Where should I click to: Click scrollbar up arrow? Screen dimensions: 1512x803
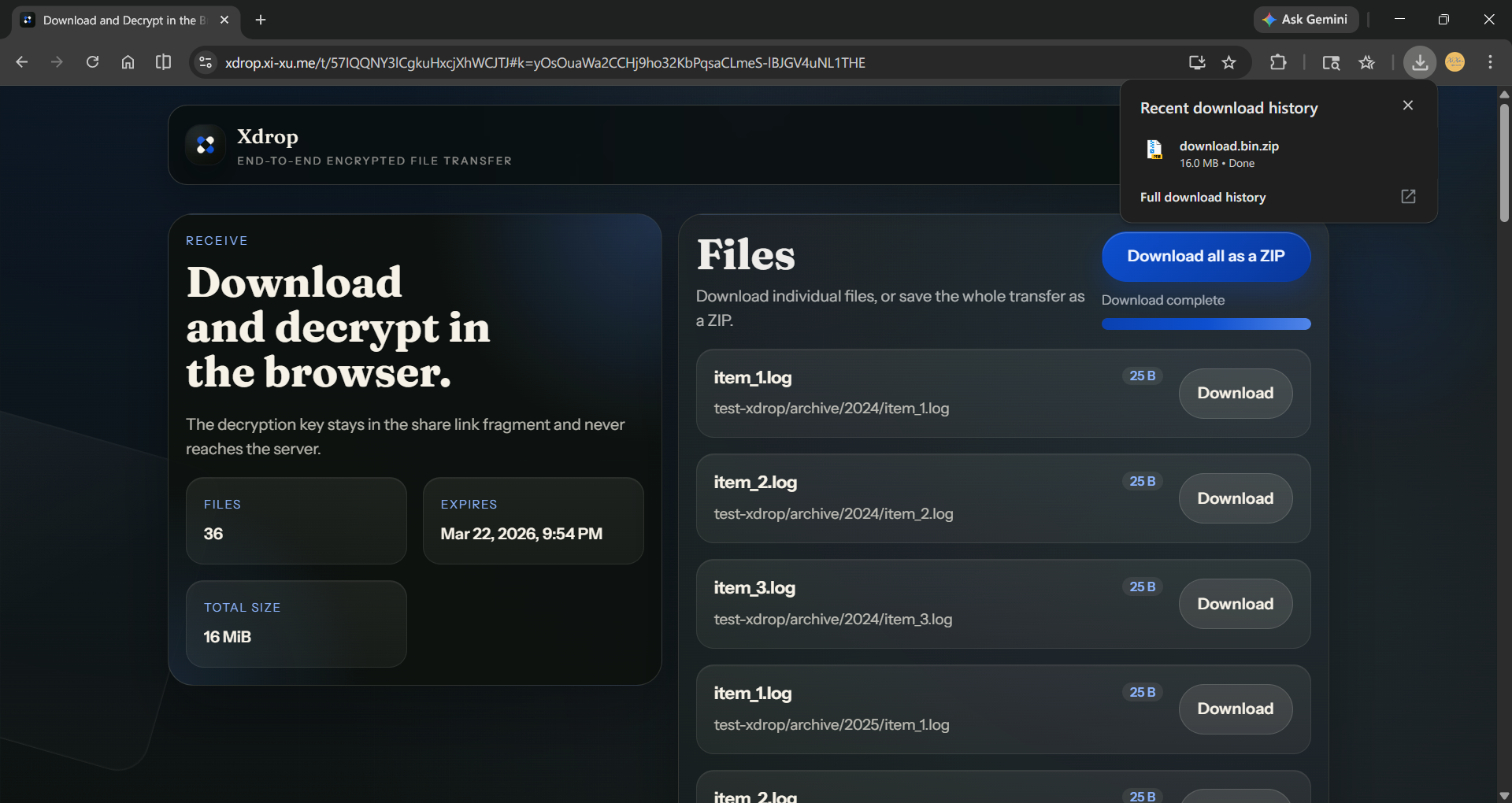pos(1504,94)
